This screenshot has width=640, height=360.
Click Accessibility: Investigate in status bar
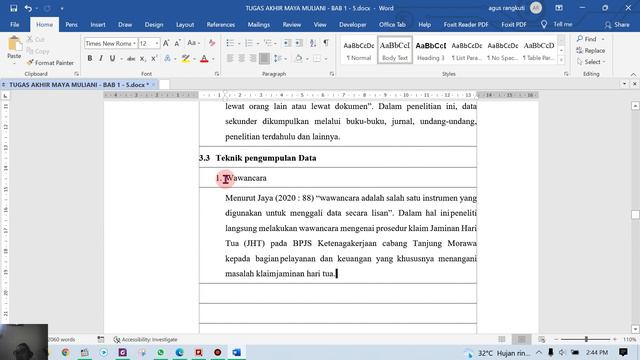pyautogui.click(x=145, y=339)
